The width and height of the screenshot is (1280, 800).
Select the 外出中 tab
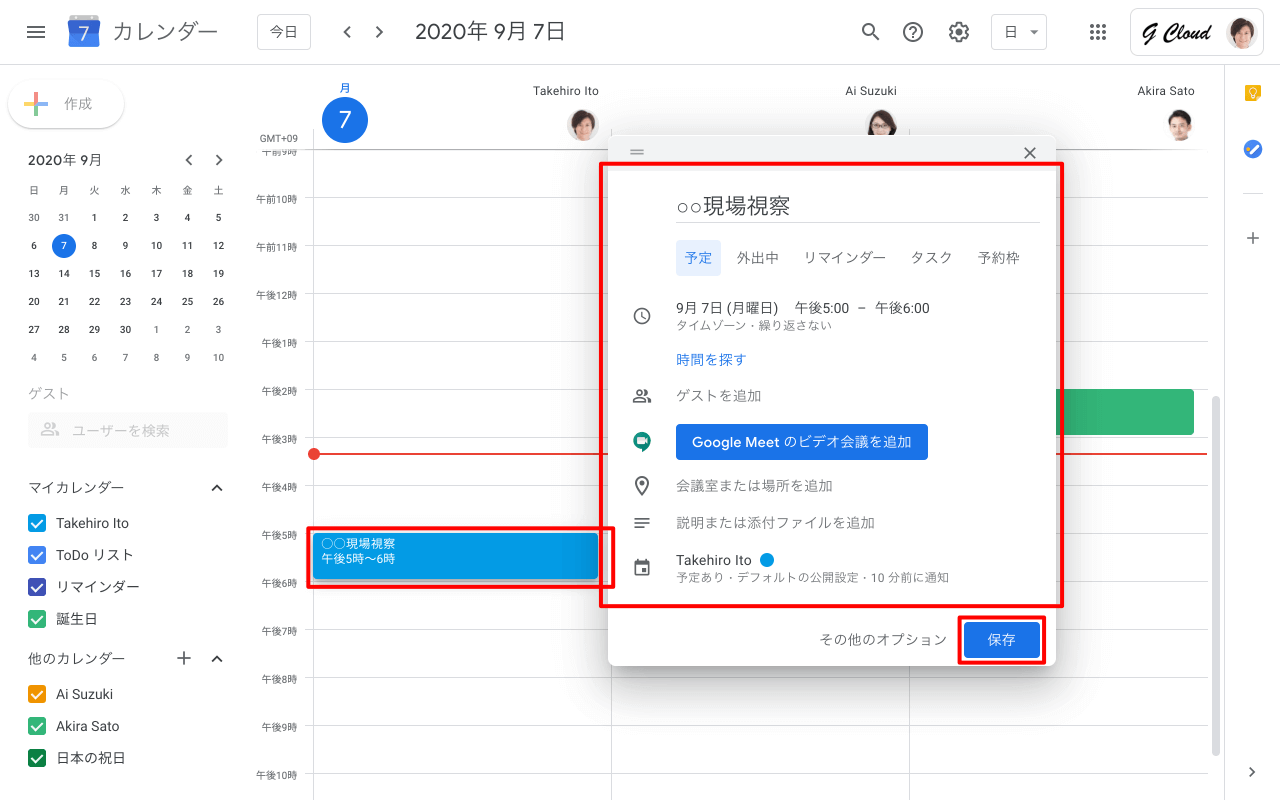(758, 258)
